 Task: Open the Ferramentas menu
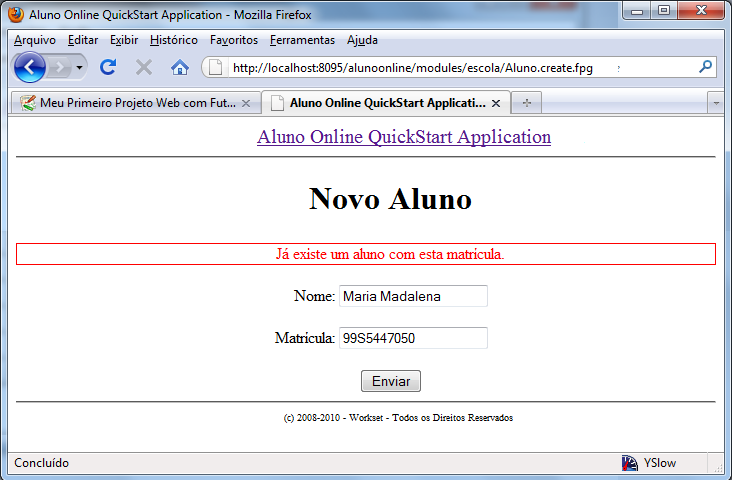tap(302, 40)
